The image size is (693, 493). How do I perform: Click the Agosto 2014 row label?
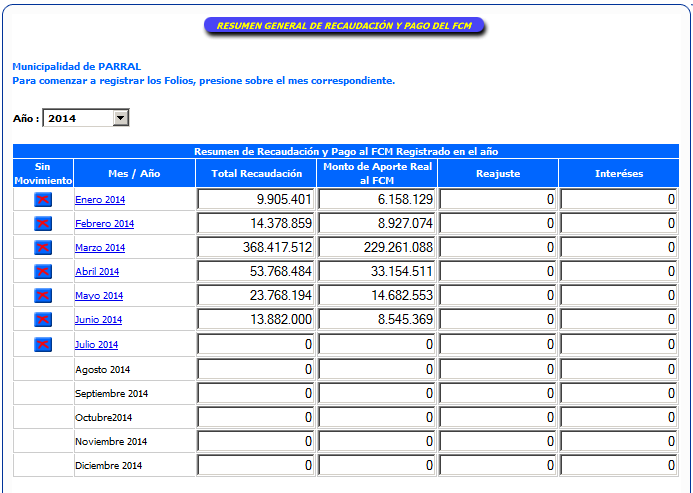pyautogui.click(x=103, y=370)
